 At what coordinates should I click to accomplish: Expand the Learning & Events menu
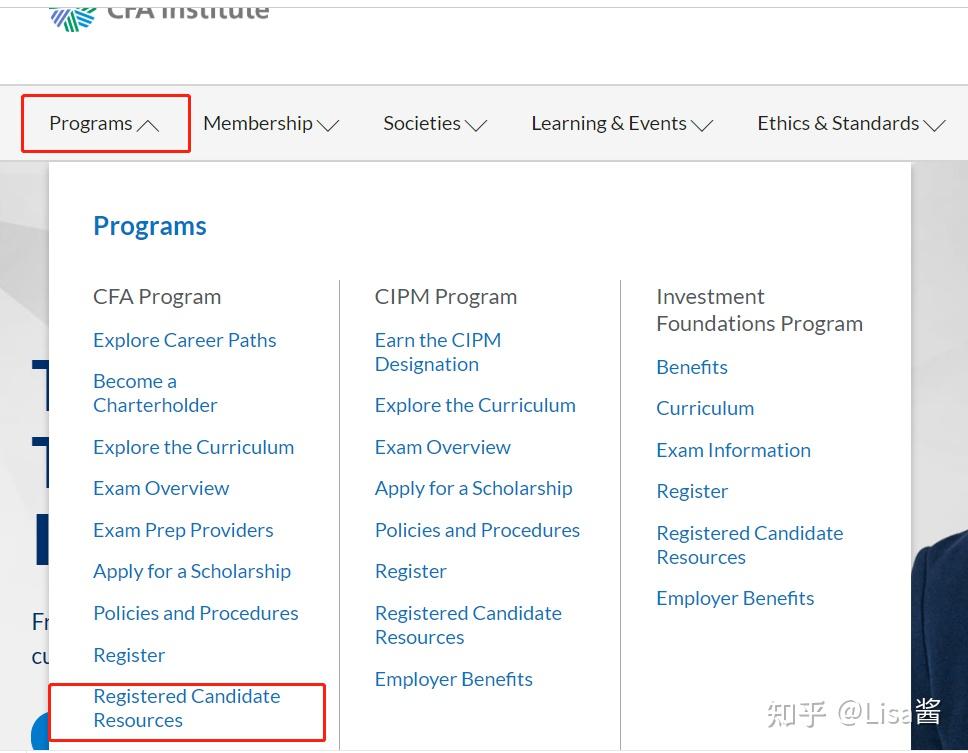(x=621, y=124)
